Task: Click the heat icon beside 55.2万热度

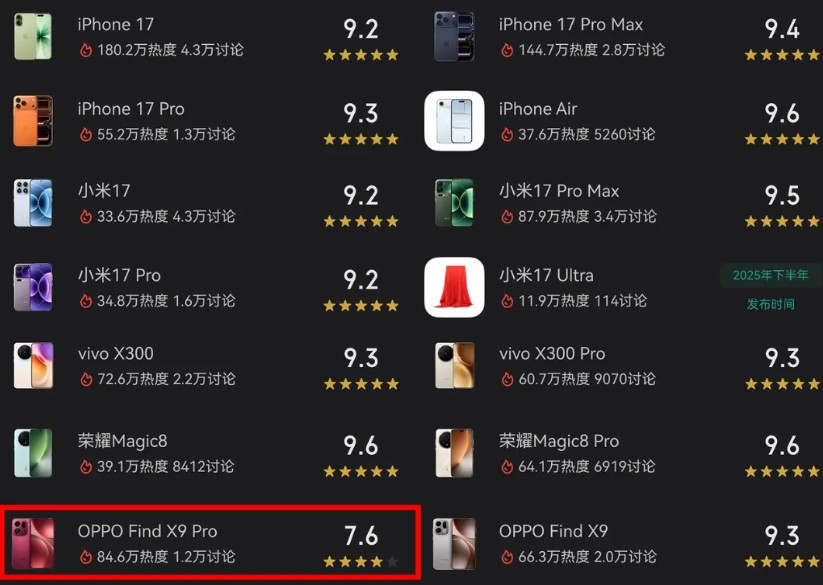Action: click(x=86, y=134)
